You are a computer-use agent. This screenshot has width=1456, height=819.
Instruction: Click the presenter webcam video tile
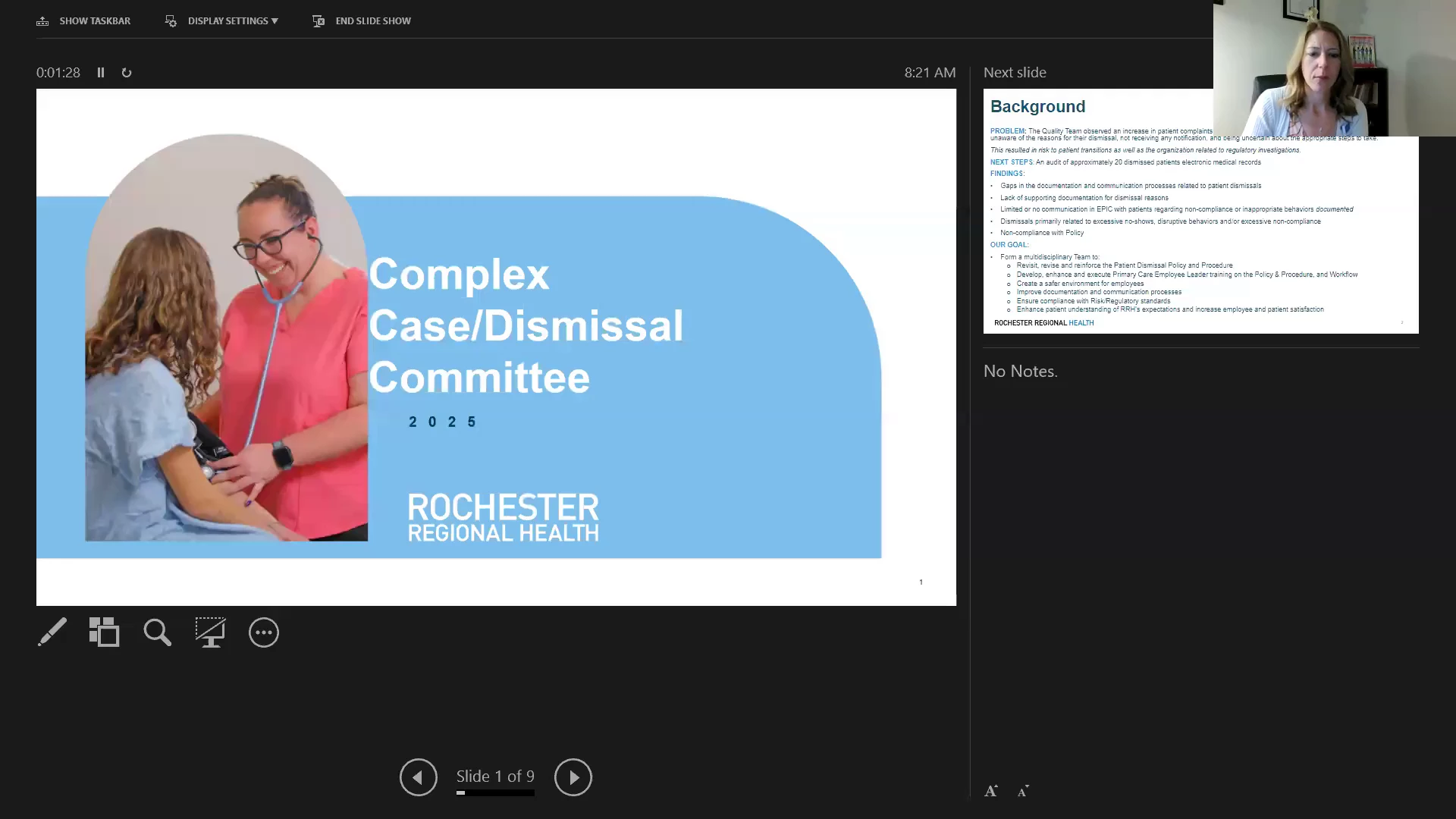coord(1335,68)
